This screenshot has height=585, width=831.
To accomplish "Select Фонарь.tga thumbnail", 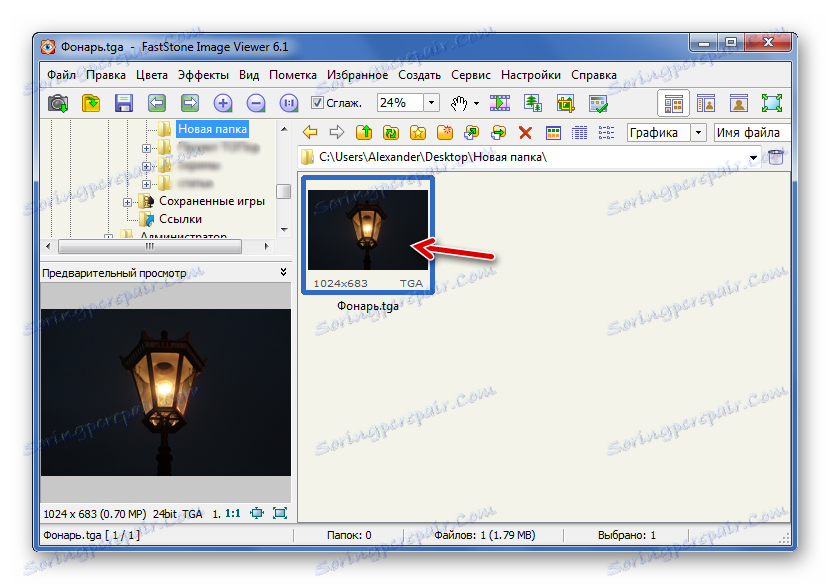I will coord(368,235).
